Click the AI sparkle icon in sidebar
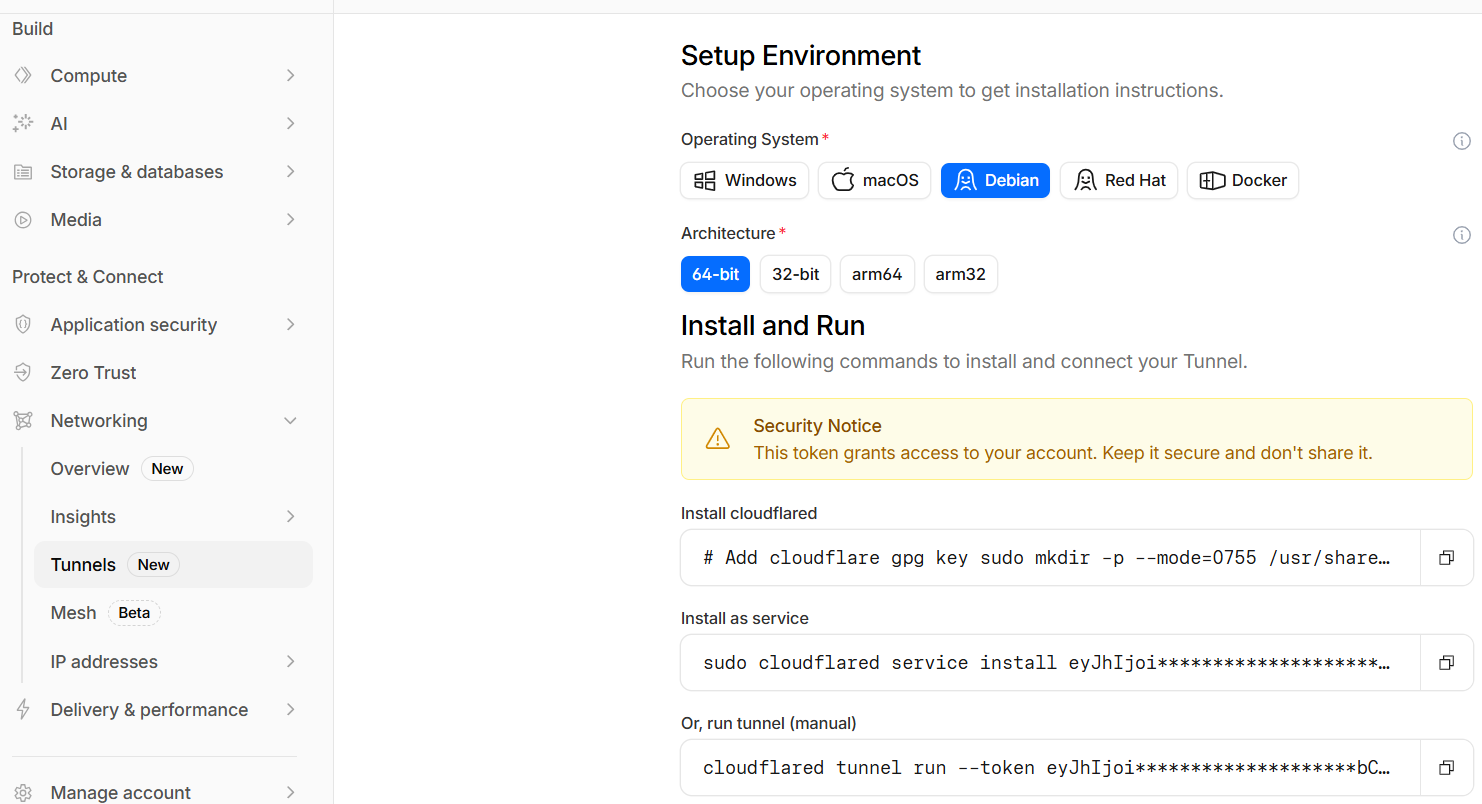This screenshot has width=1482, height=804. [x=22, y=124]
